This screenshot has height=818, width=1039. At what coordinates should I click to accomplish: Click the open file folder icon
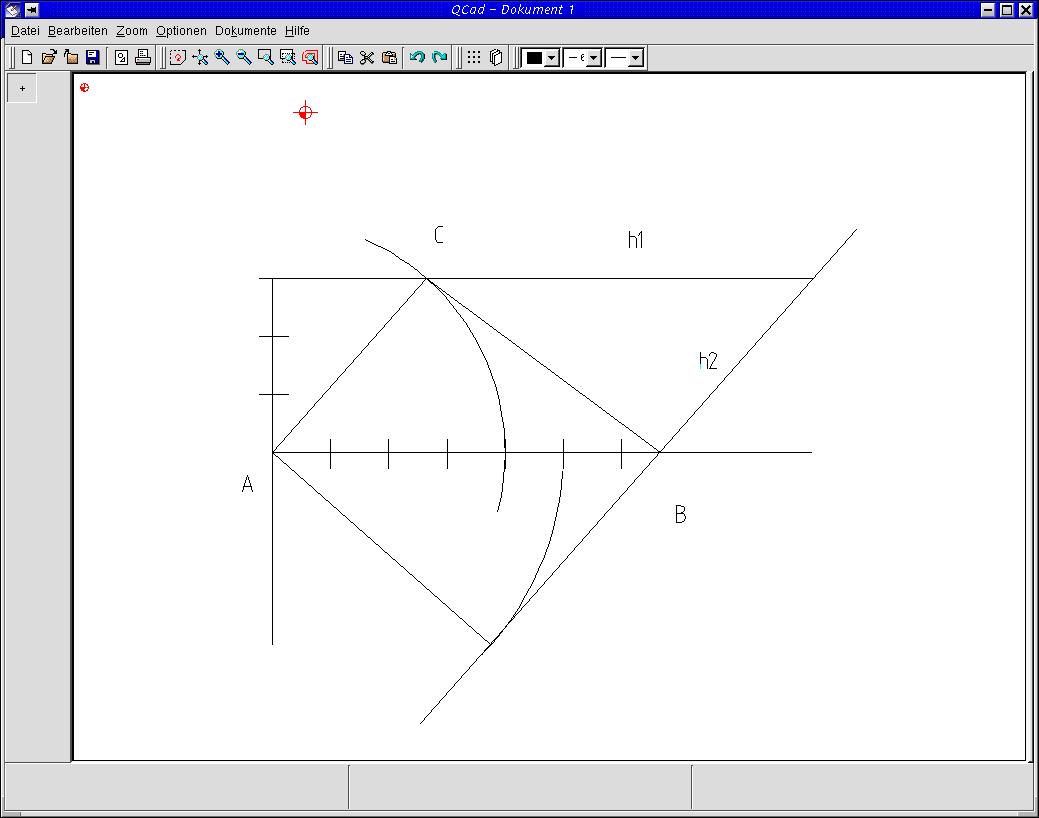[x=49, y=58]
